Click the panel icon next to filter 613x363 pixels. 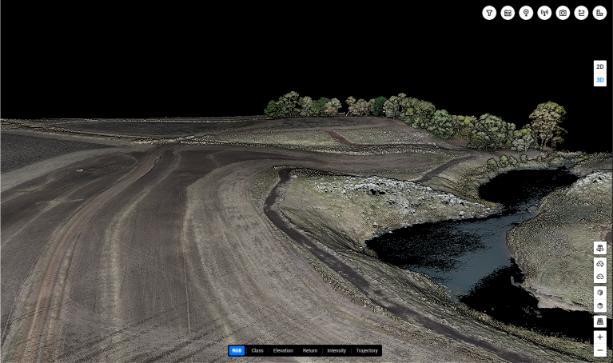coord(507,13)
